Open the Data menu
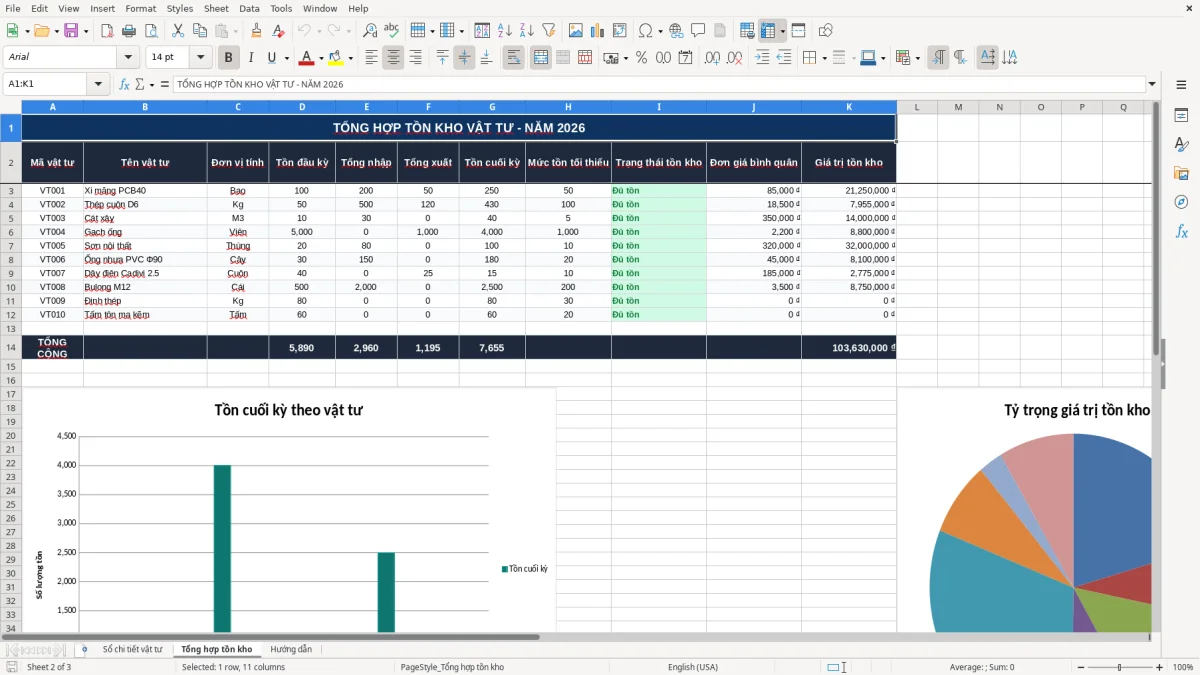This screenshot has height=675, width=1200. pos(249,8)
